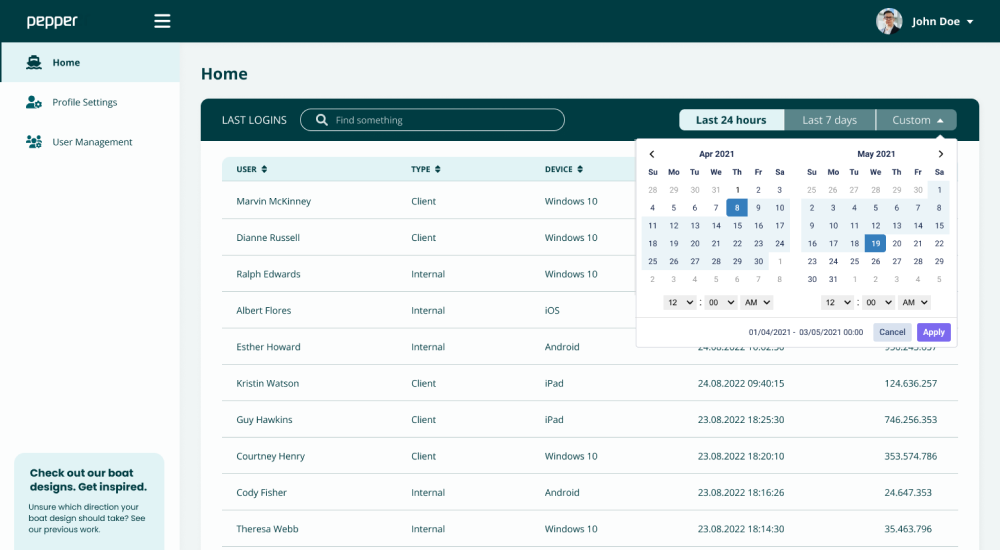Image resolution: width=1000 pixels, height=550 pixels.
Task: Cancel the date range selection
Action: pos(892,332)
